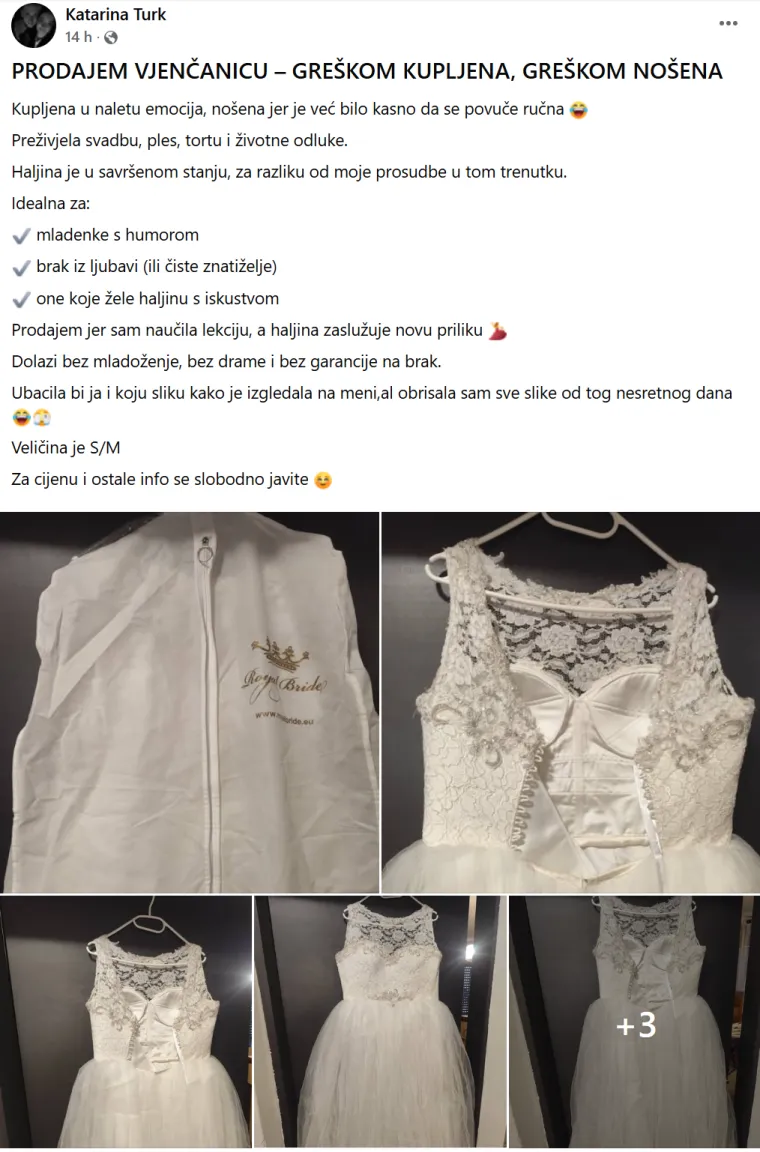760x1152 pixels.
Task: Open the Royal Bride garment bag photo
Action: click(x=189, y=702)
